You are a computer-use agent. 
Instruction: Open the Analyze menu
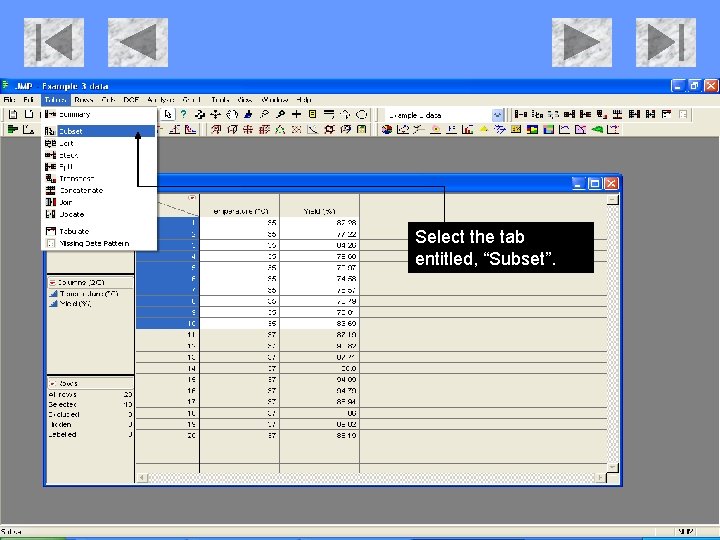pyautogui.click(x=161, y=100)
